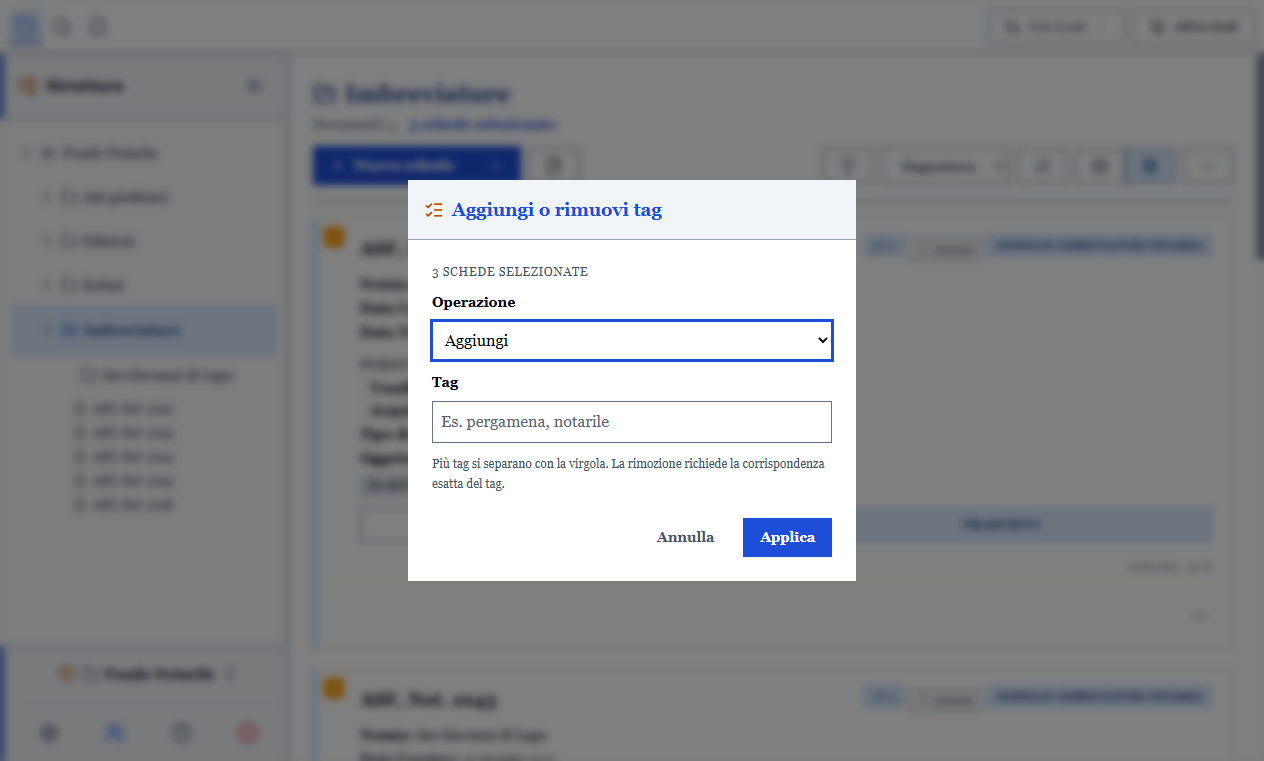Click the red circular icon at sidebar bottom
This screenshot has height=761, width=1264.
click(248, 733)
